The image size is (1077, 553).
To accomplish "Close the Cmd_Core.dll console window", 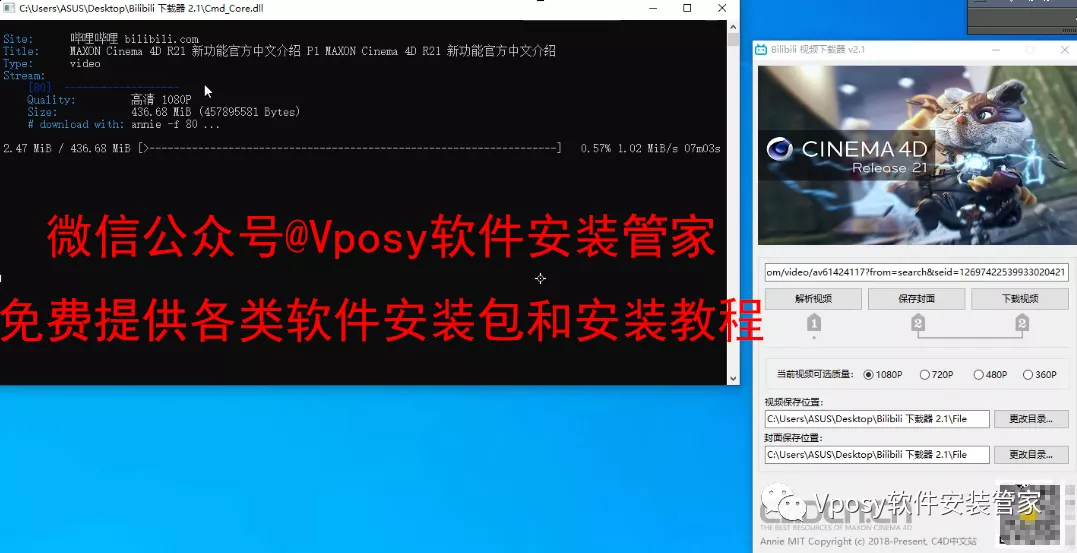I will (722, 8).
